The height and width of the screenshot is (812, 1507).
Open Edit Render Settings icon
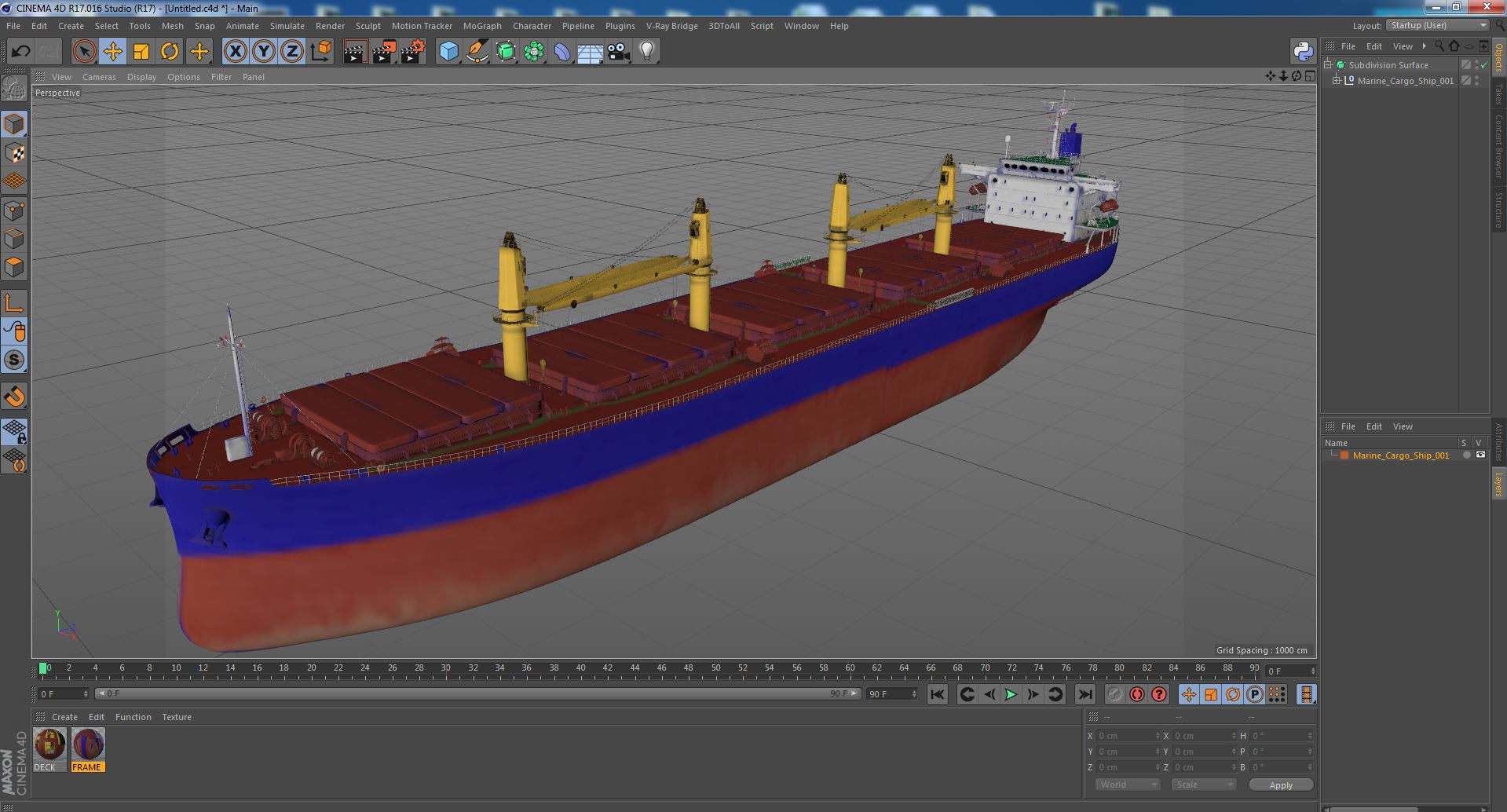tap(412, 52)
